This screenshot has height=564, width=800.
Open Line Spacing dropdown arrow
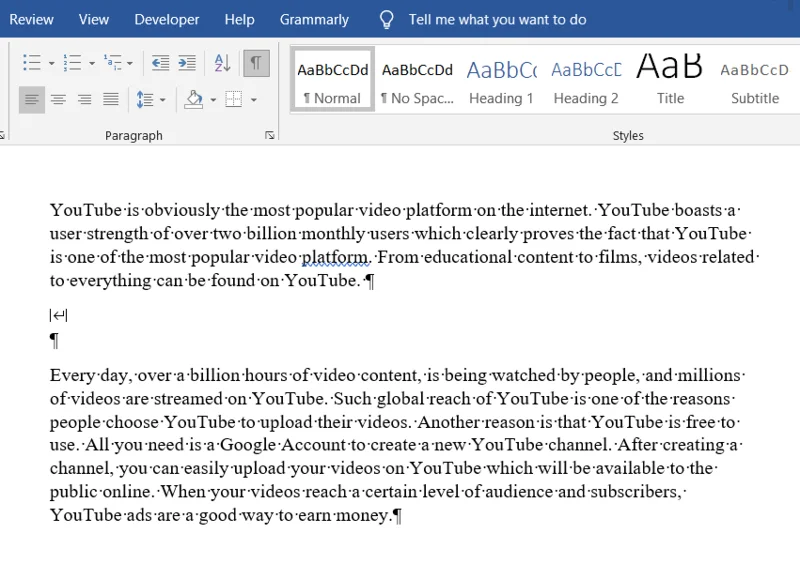pos(163,100)
